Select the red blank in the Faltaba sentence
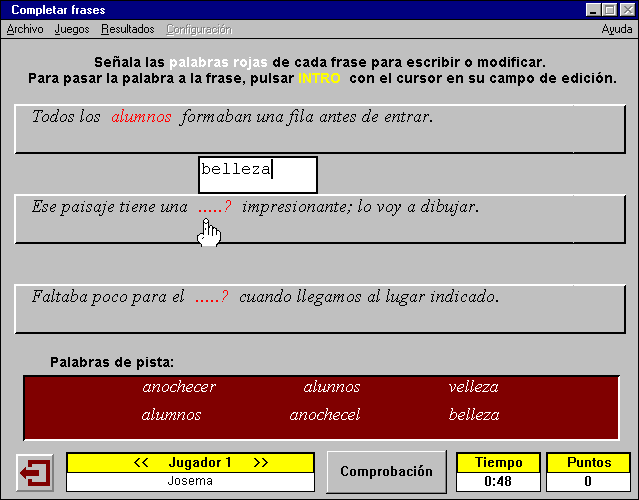This screenshot has height=500, width=639. pos(211,298)
